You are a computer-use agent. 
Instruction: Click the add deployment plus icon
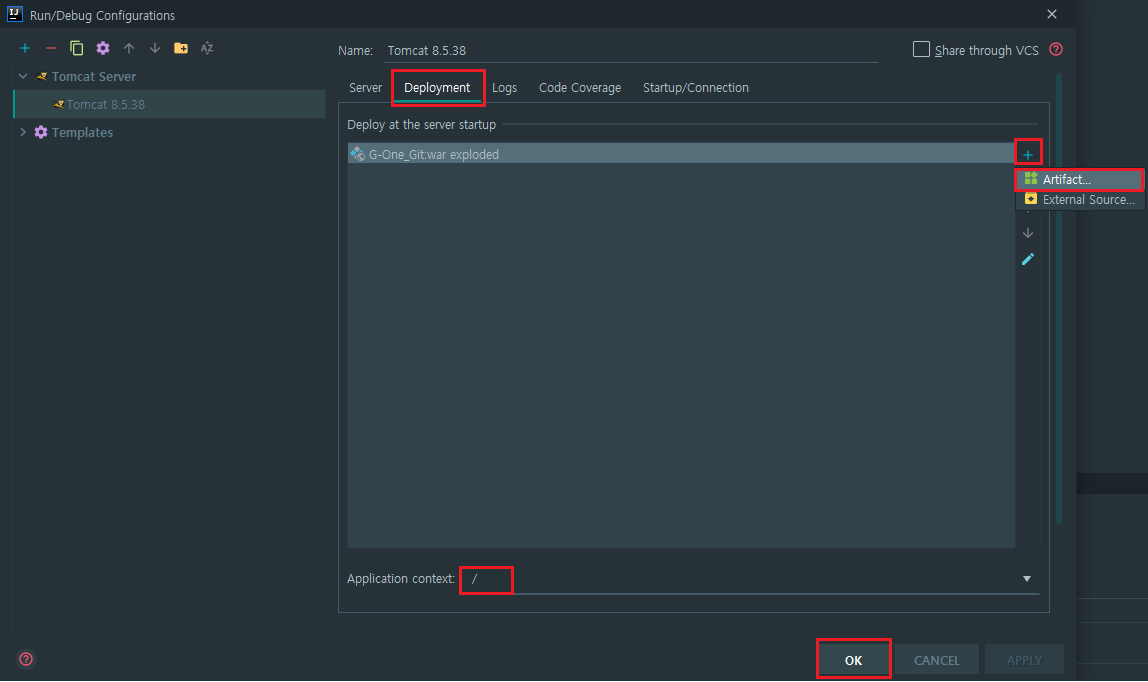[1028, 154]
